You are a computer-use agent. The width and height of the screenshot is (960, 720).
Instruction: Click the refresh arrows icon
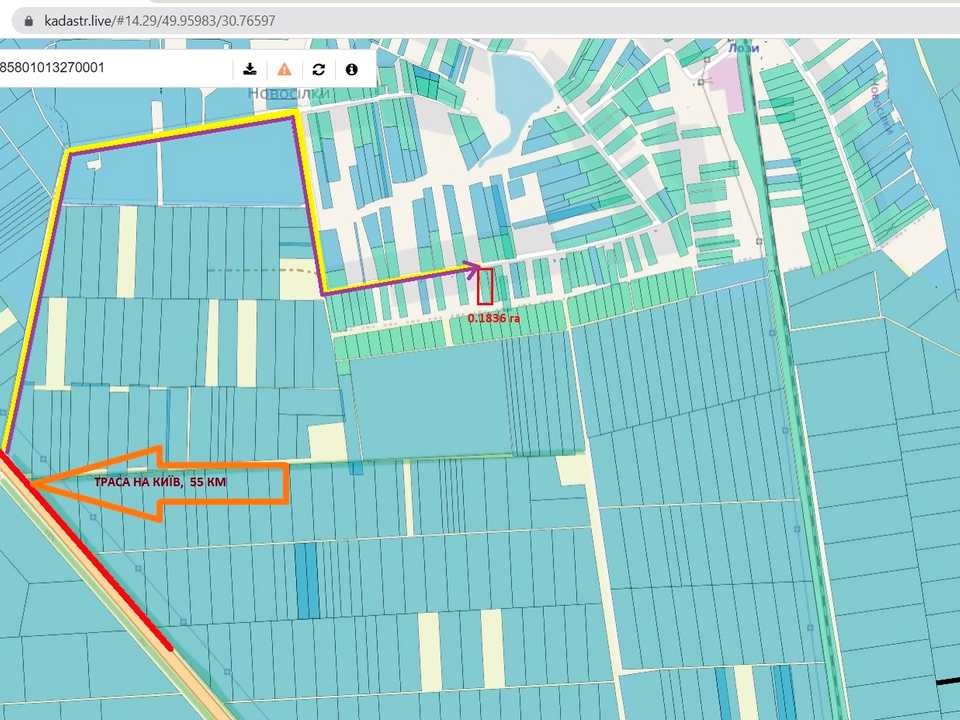[x=318, y=69]
